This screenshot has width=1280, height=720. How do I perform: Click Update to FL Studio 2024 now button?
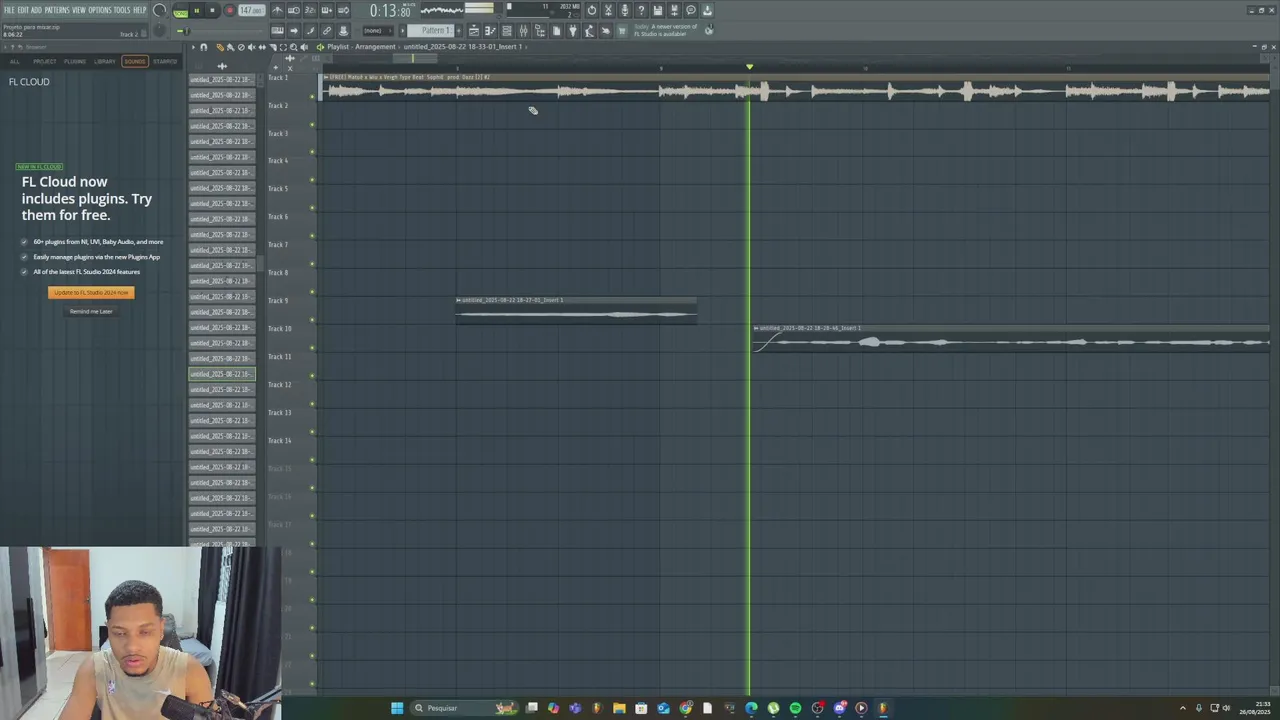coord(91,292)
